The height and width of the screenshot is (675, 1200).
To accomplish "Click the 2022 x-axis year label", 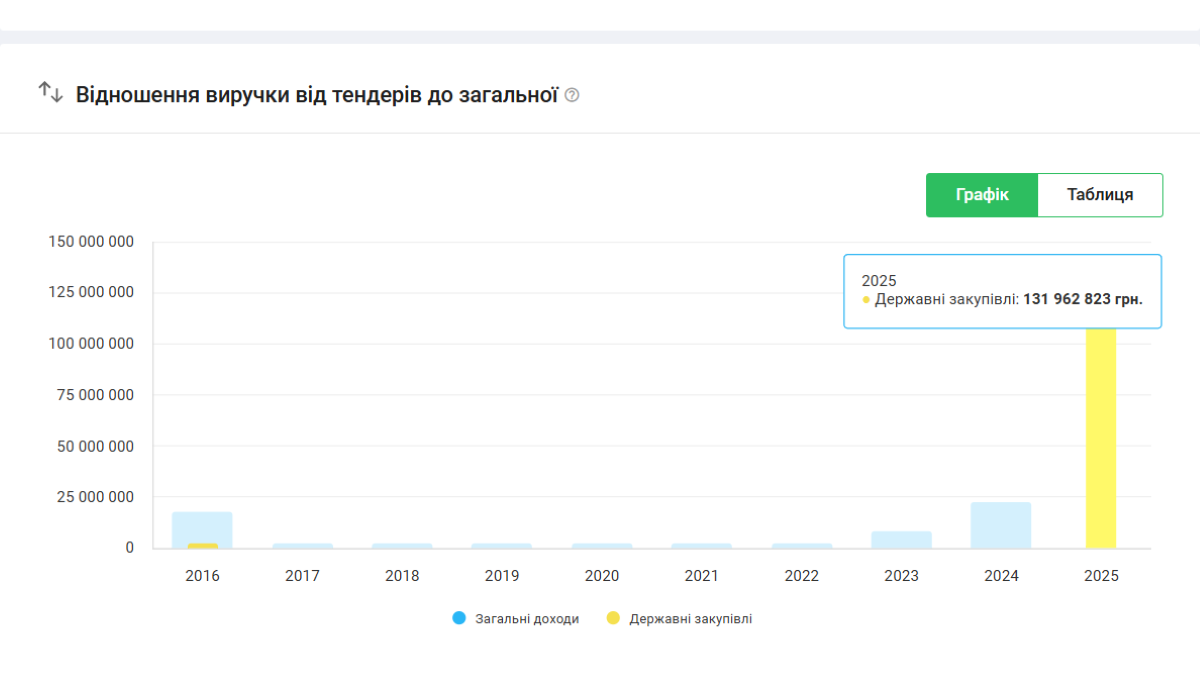I will [x=802, y=576].
